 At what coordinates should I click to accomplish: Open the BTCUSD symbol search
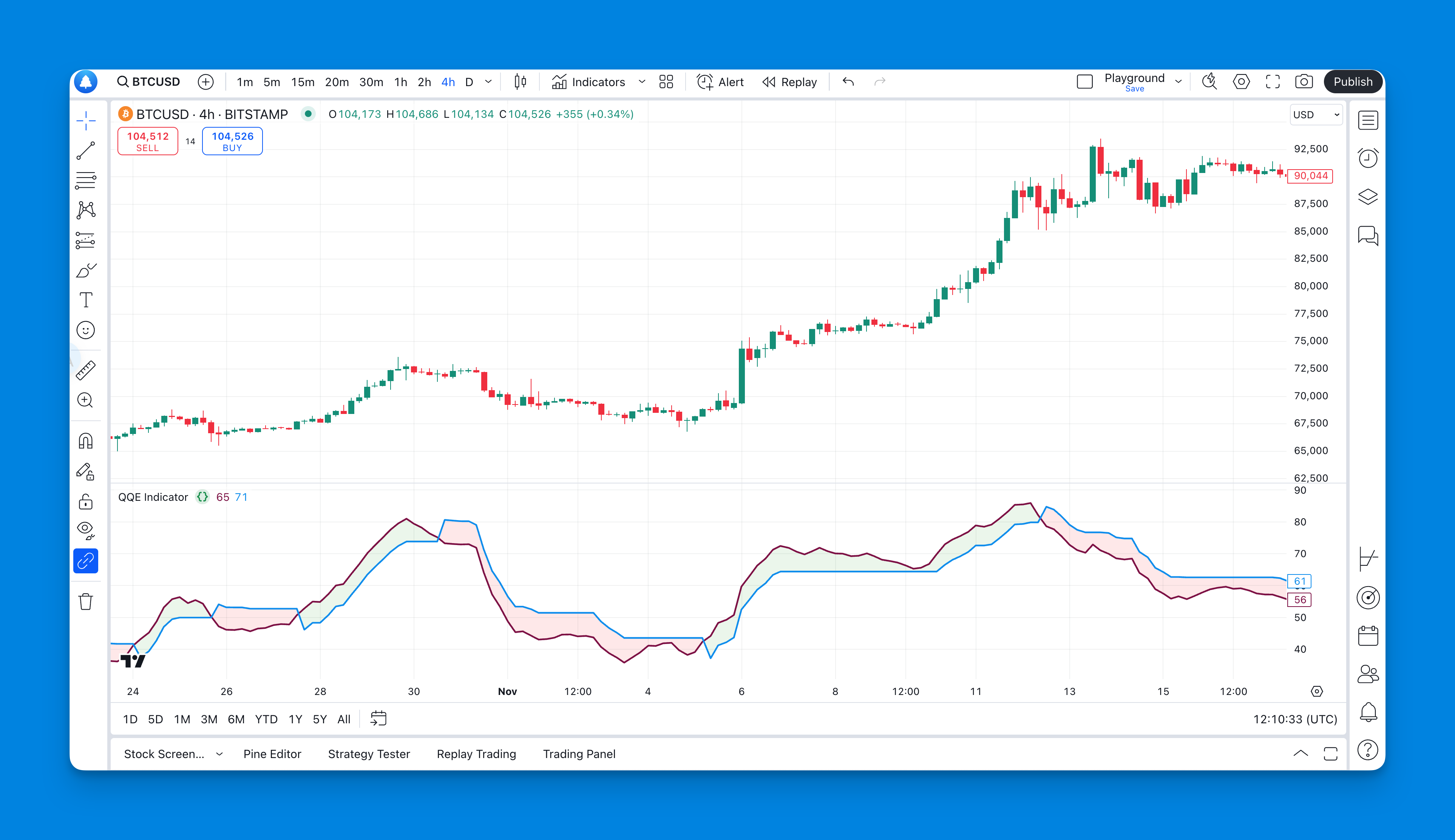[149, 82]
